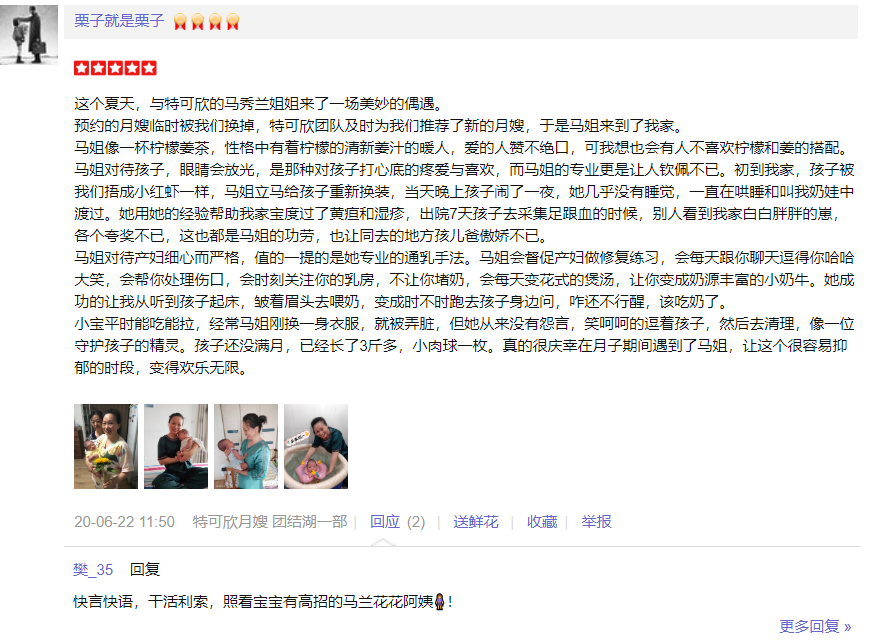Click the last gold medal badge

[x=232, y=22]
